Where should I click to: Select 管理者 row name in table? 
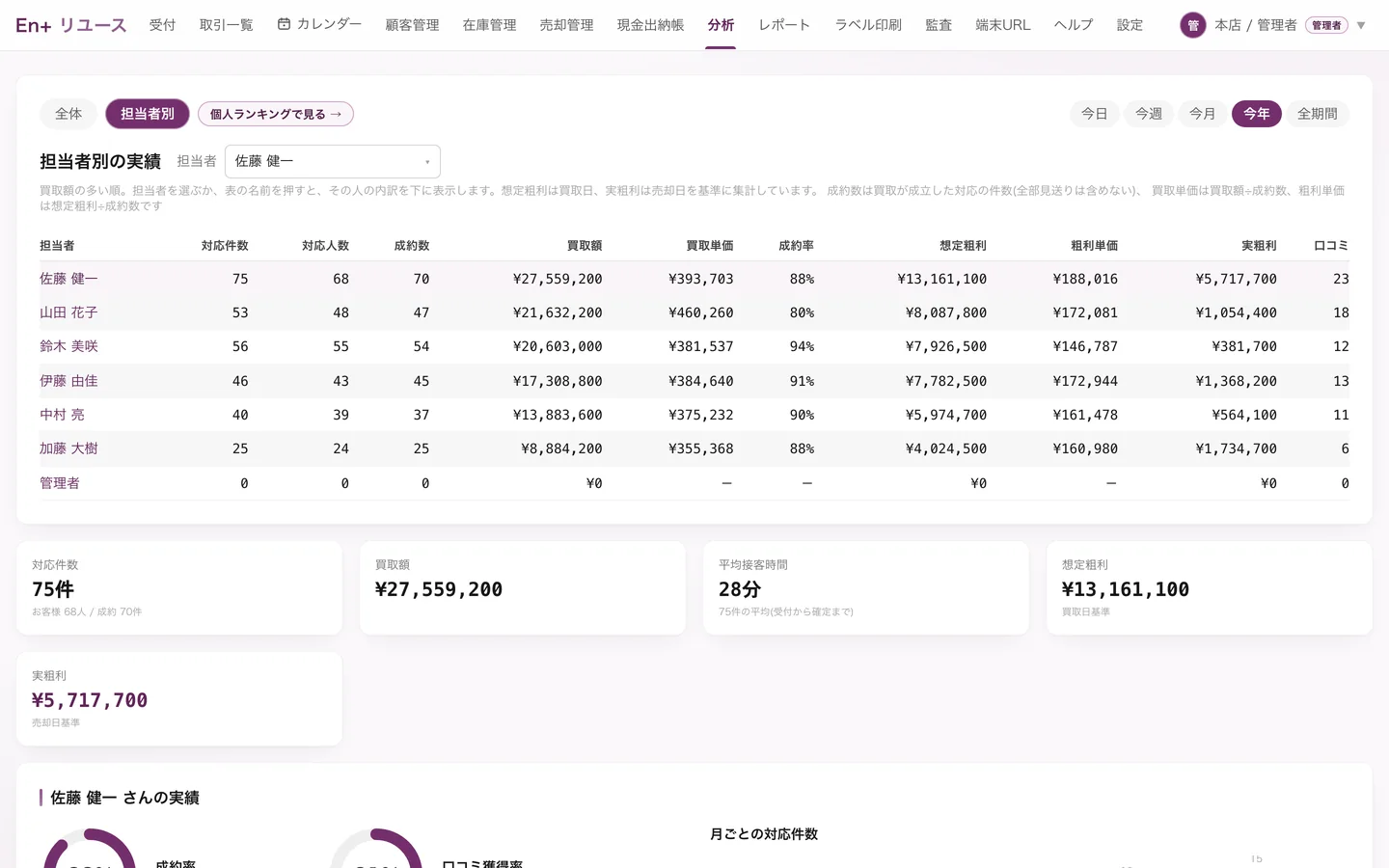click(60, 483)
